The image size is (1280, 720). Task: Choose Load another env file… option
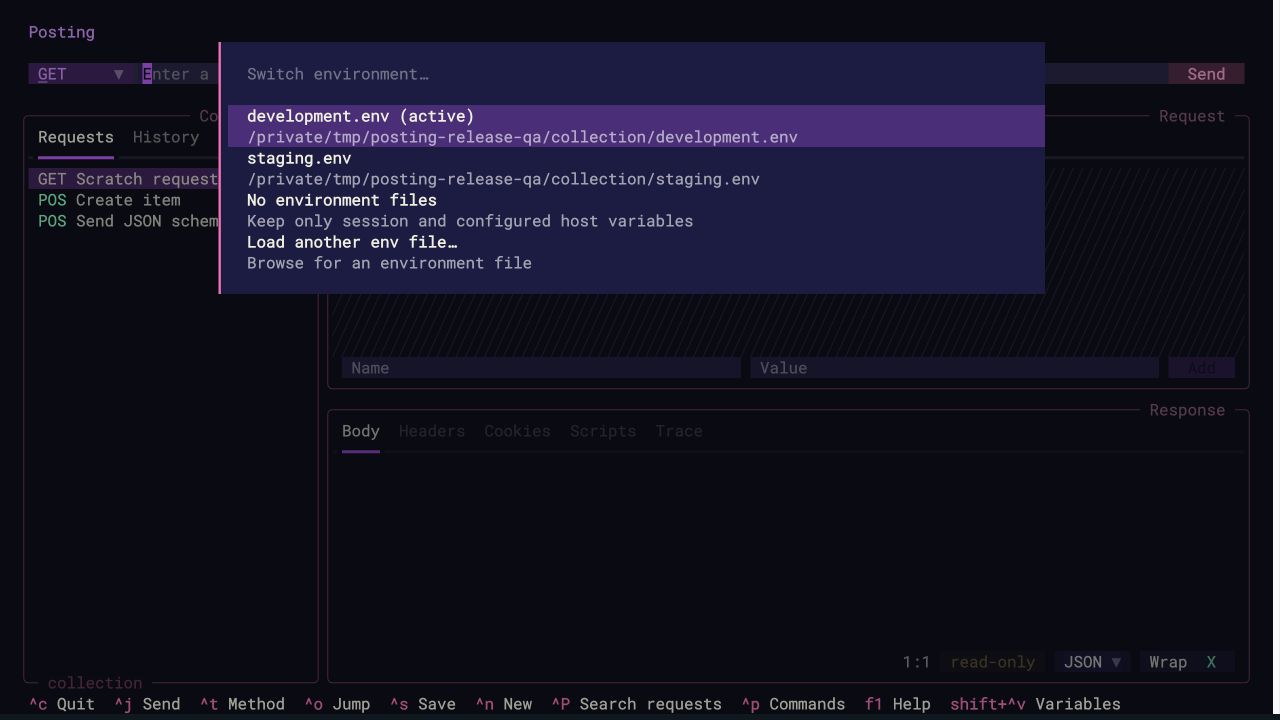pos(636,252)
